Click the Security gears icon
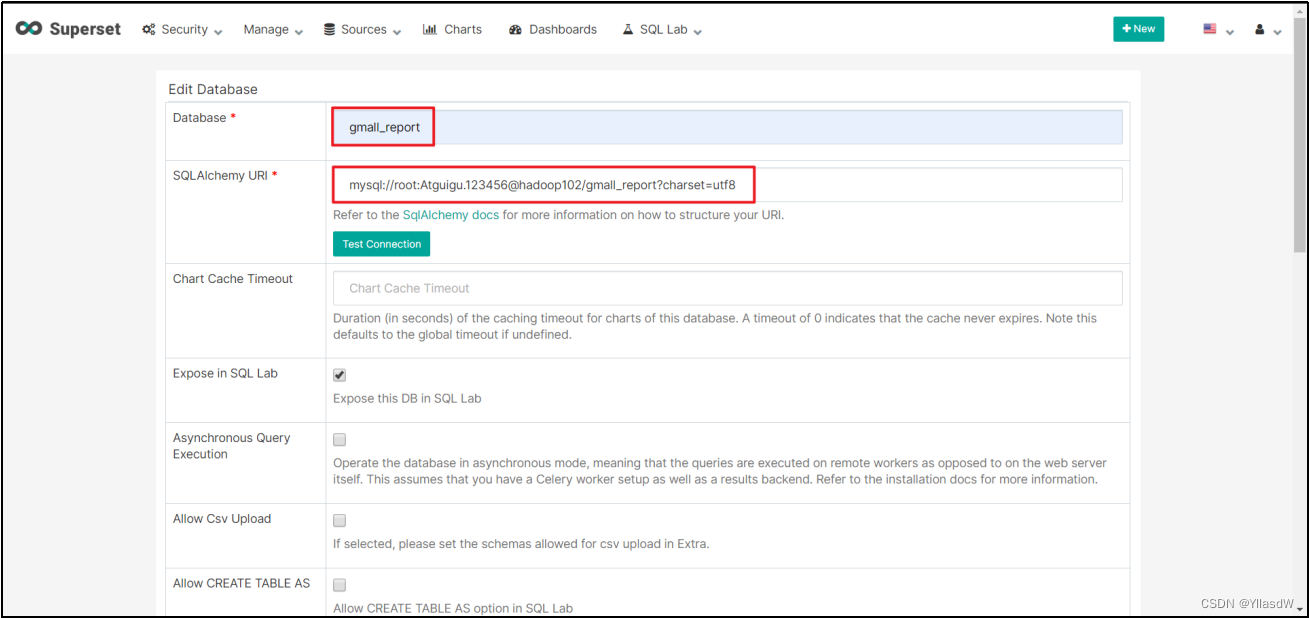Screen dimensions: 1309x618 pyautogui.click(x=149, y=30)
